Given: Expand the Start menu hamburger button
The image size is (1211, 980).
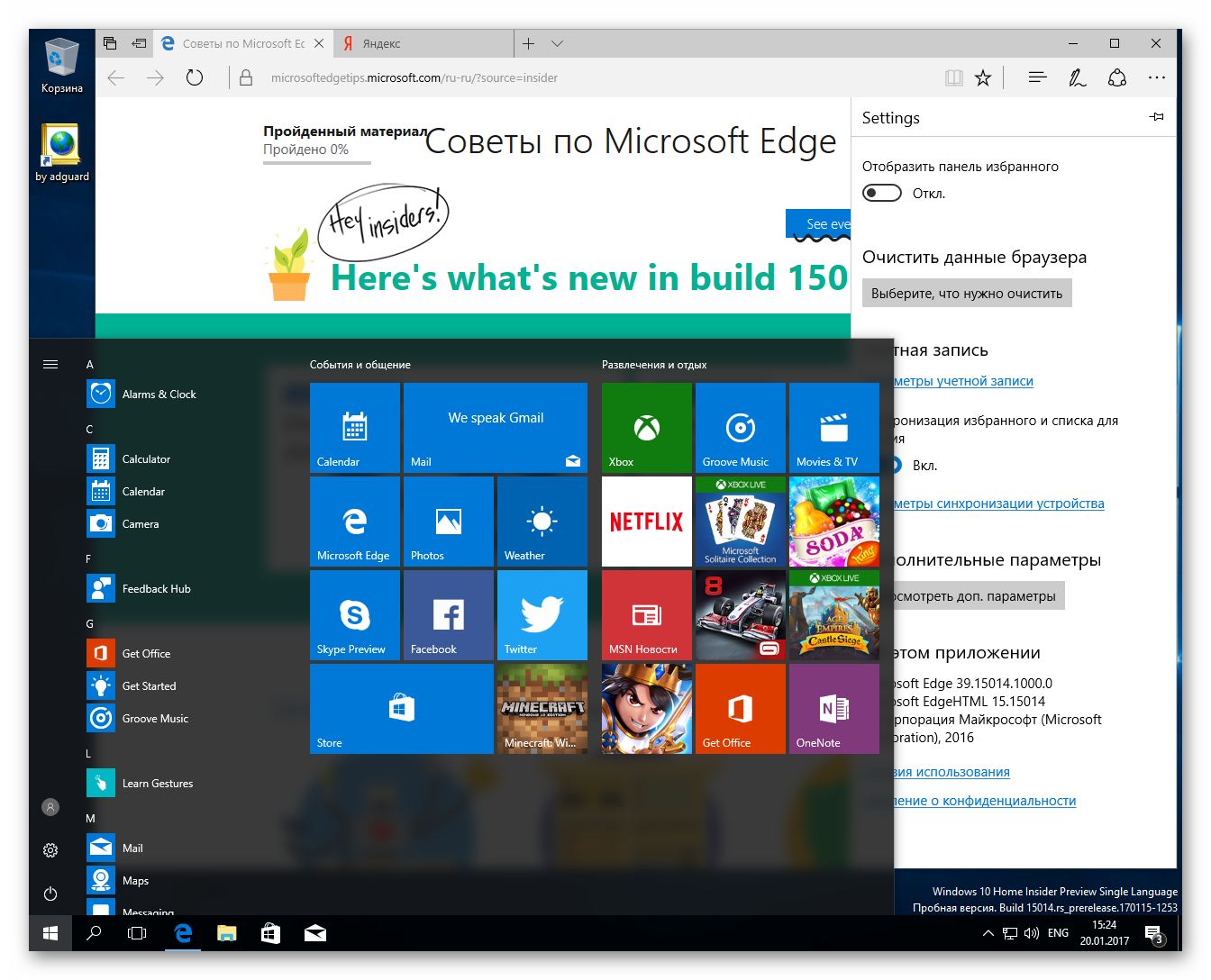Looking at the screenshot, I should tap(50, 364).
